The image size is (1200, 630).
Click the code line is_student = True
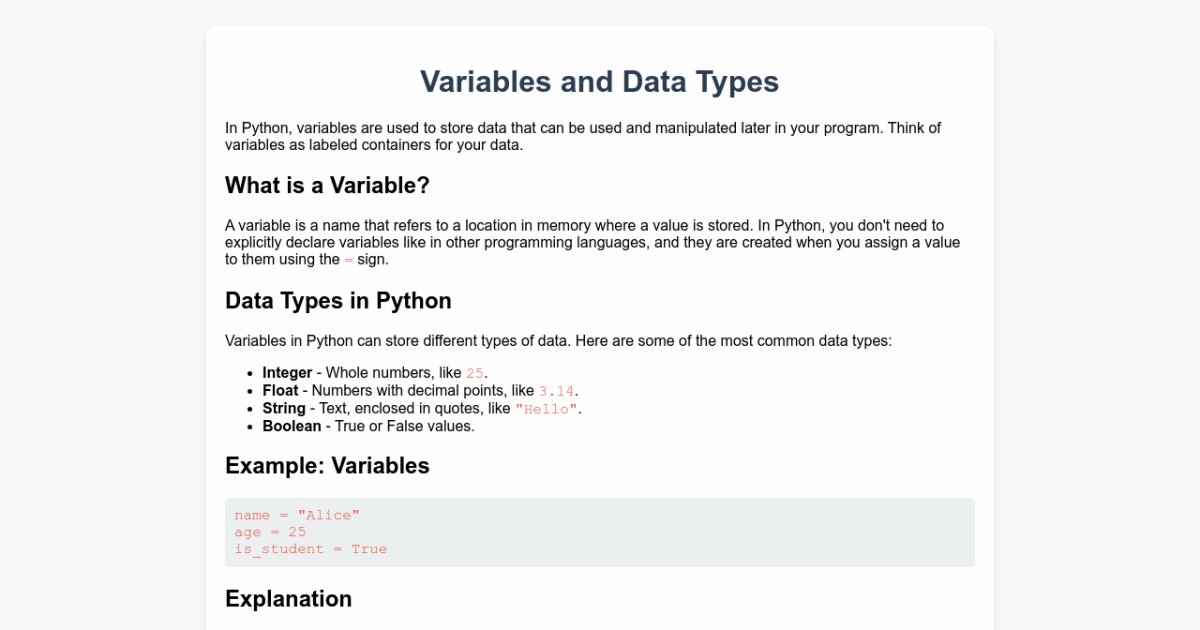(x=310, y=549)
